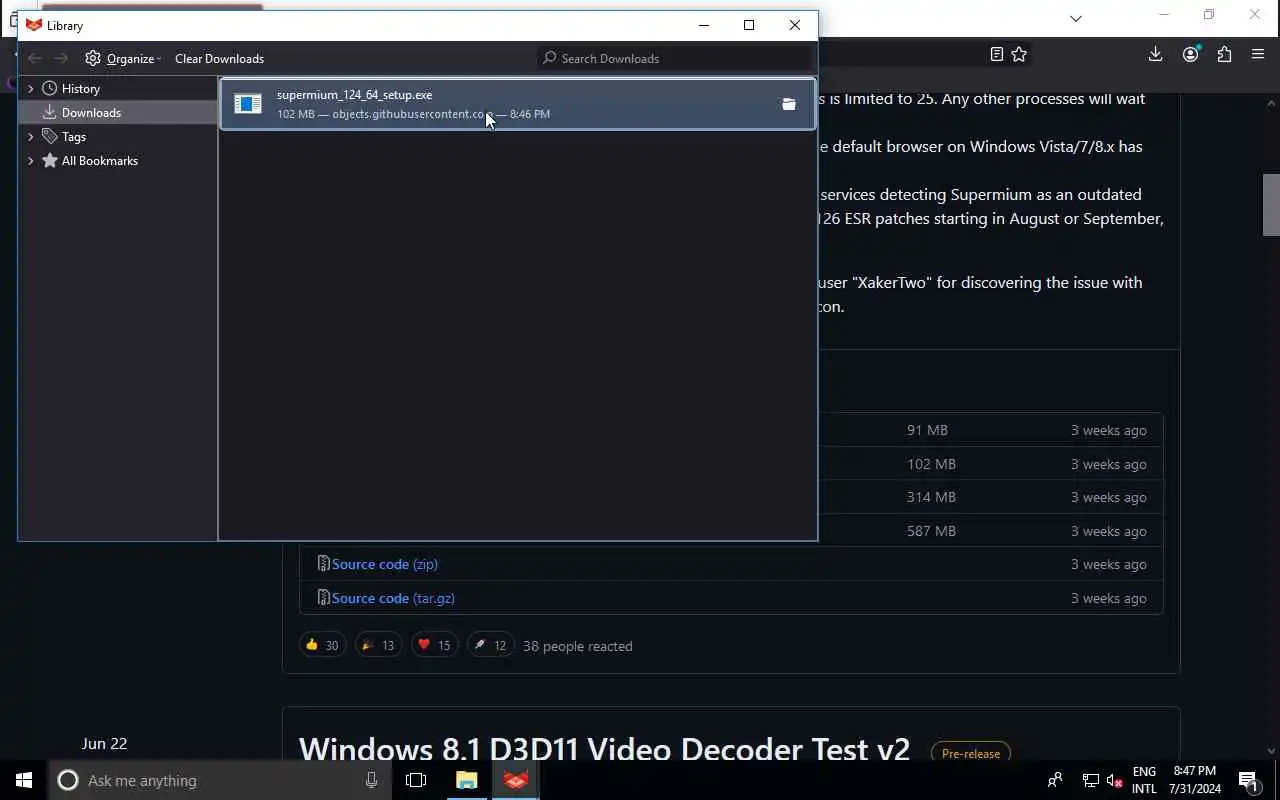Viewport: 1280px width, 800px height.
Task: Open browser downloads toolbar icon
Action: pos(1155,55)
